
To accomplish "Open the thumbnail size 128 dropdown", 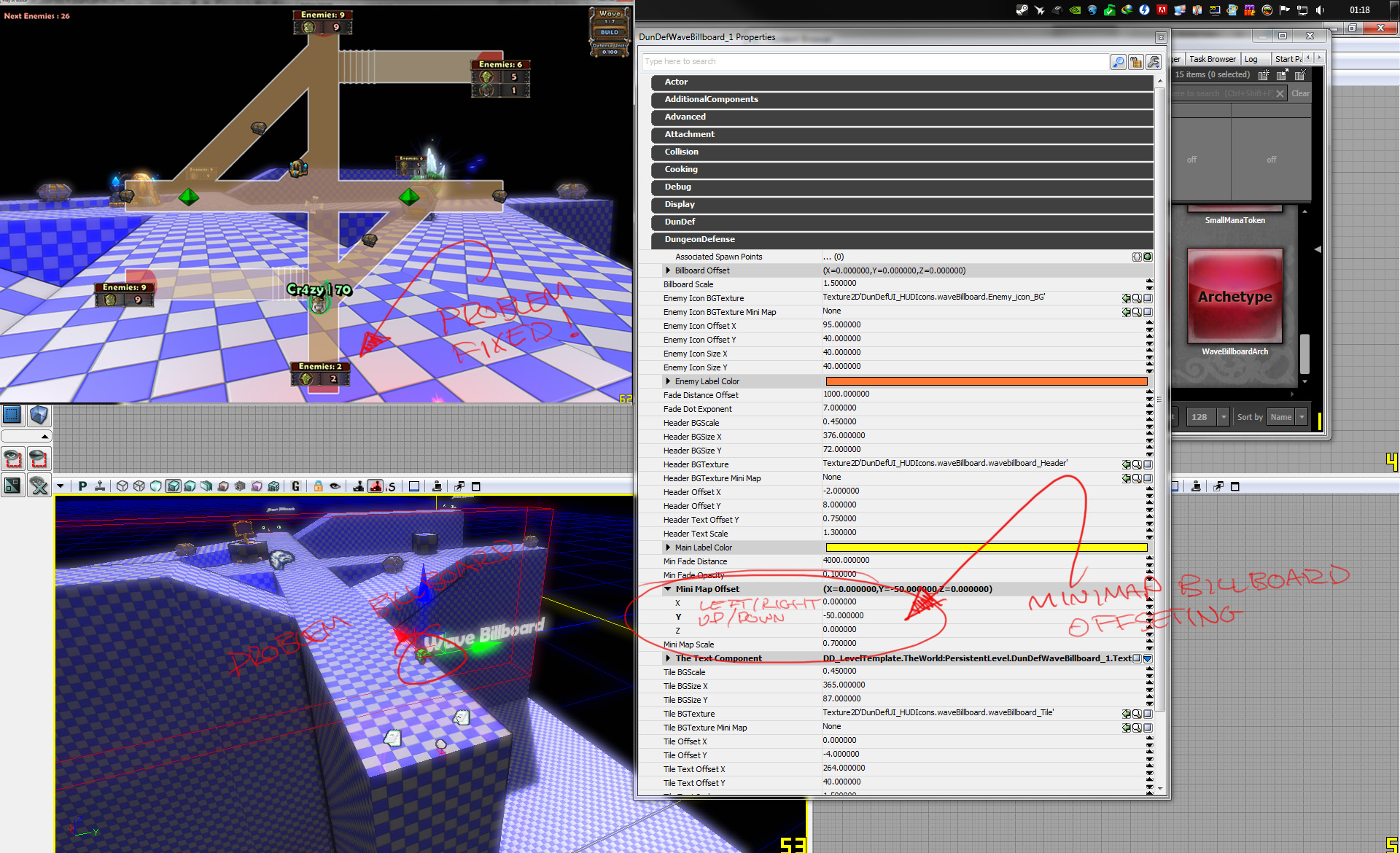I will tap(1224, 417).
